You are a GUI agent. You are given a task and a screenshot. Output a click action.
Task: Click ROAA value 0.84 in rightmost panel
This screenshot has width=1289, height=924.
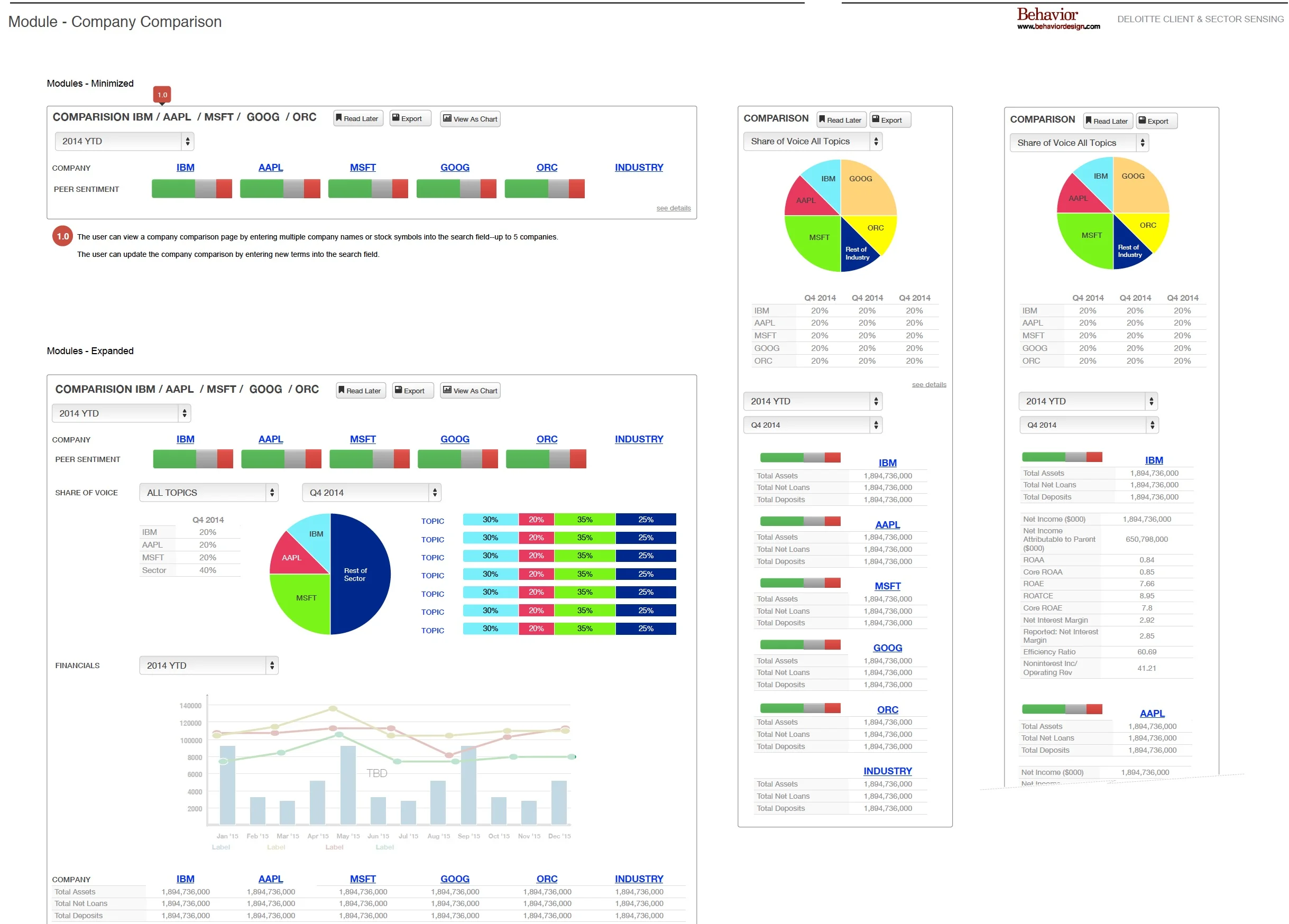[1146, 560]
